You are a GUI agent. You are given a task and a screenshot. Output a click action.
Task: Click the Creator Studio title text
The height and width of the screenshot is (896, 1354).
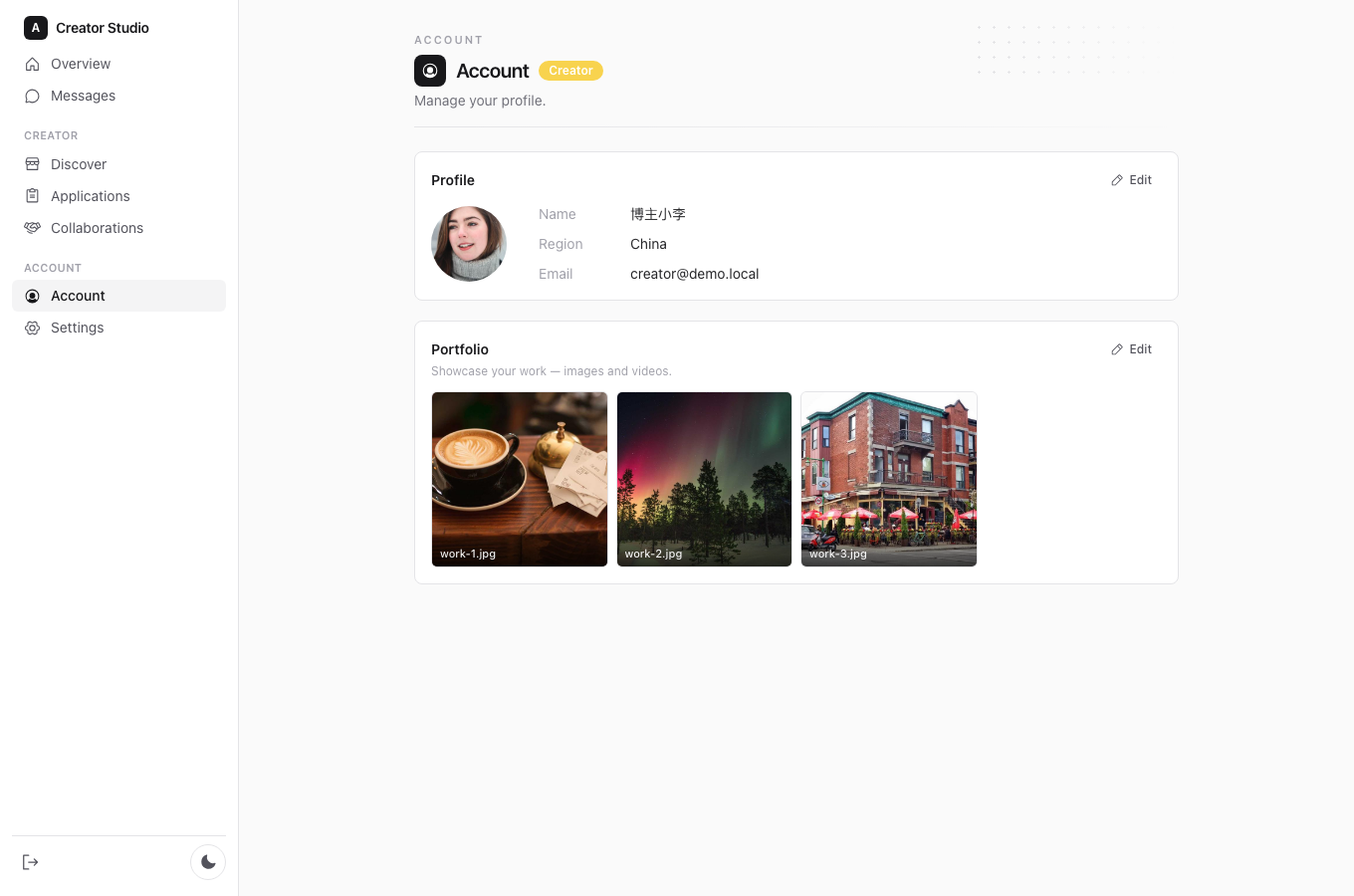tap(103, 28)
